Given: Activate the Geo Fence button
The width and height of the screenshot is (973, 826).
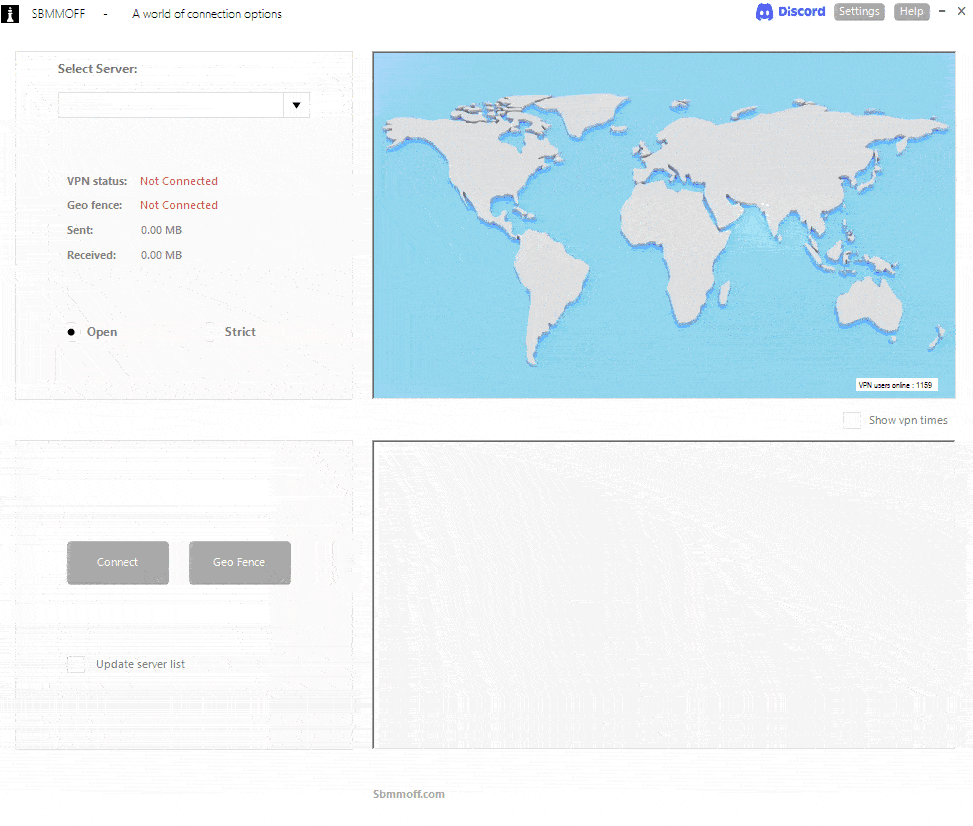Looking at the screenshot, I should 239,562.
